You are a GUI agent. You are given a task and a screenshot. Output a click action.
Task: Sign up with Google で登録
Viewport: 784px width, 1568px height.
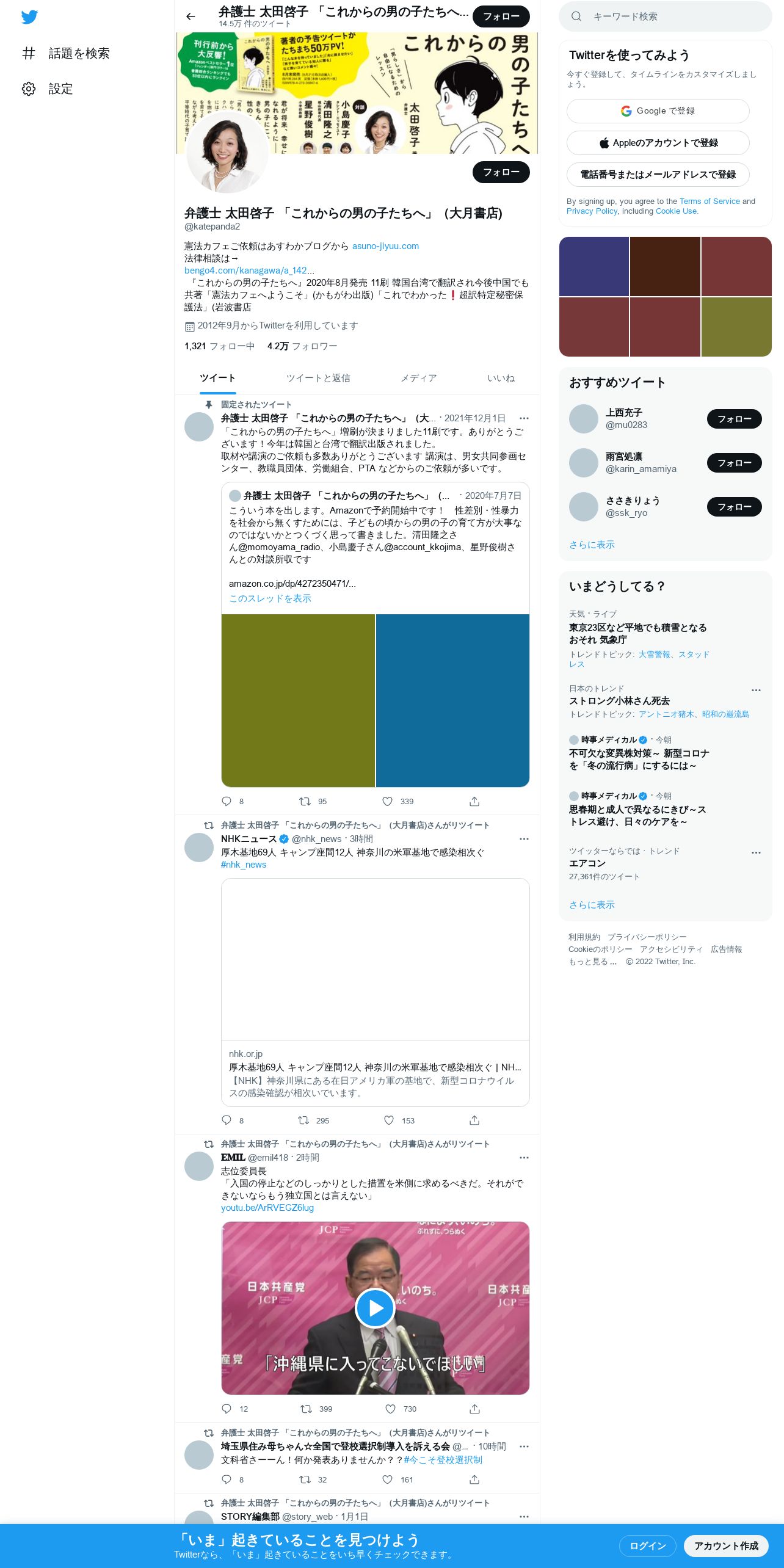pos(658,111)
